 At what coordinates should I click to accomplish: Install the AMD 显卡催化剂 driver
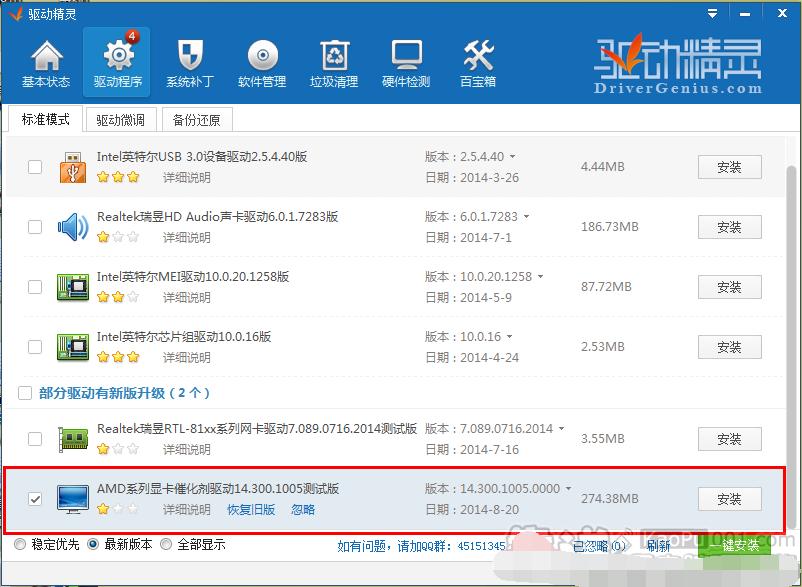(729, 499)
